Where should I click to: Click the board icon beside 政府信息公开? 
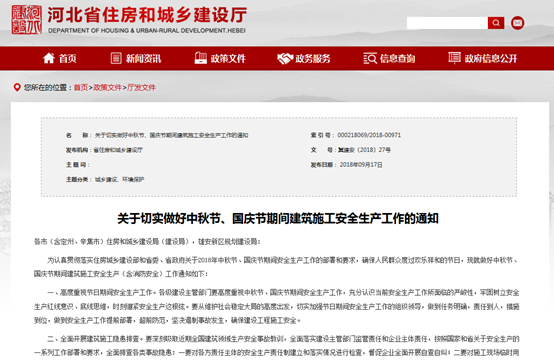[x=454, y=58]
